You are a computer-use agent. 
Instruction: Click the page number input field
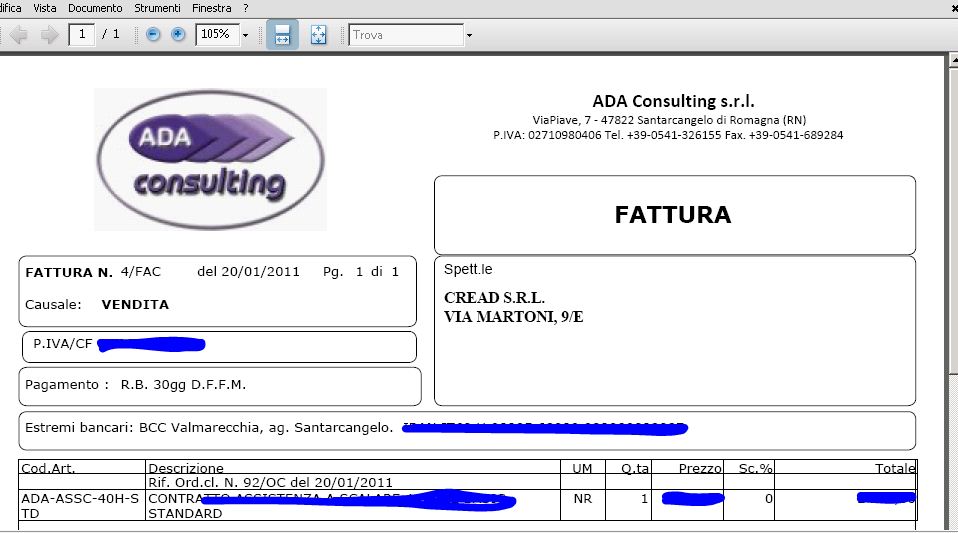point(82,35)
